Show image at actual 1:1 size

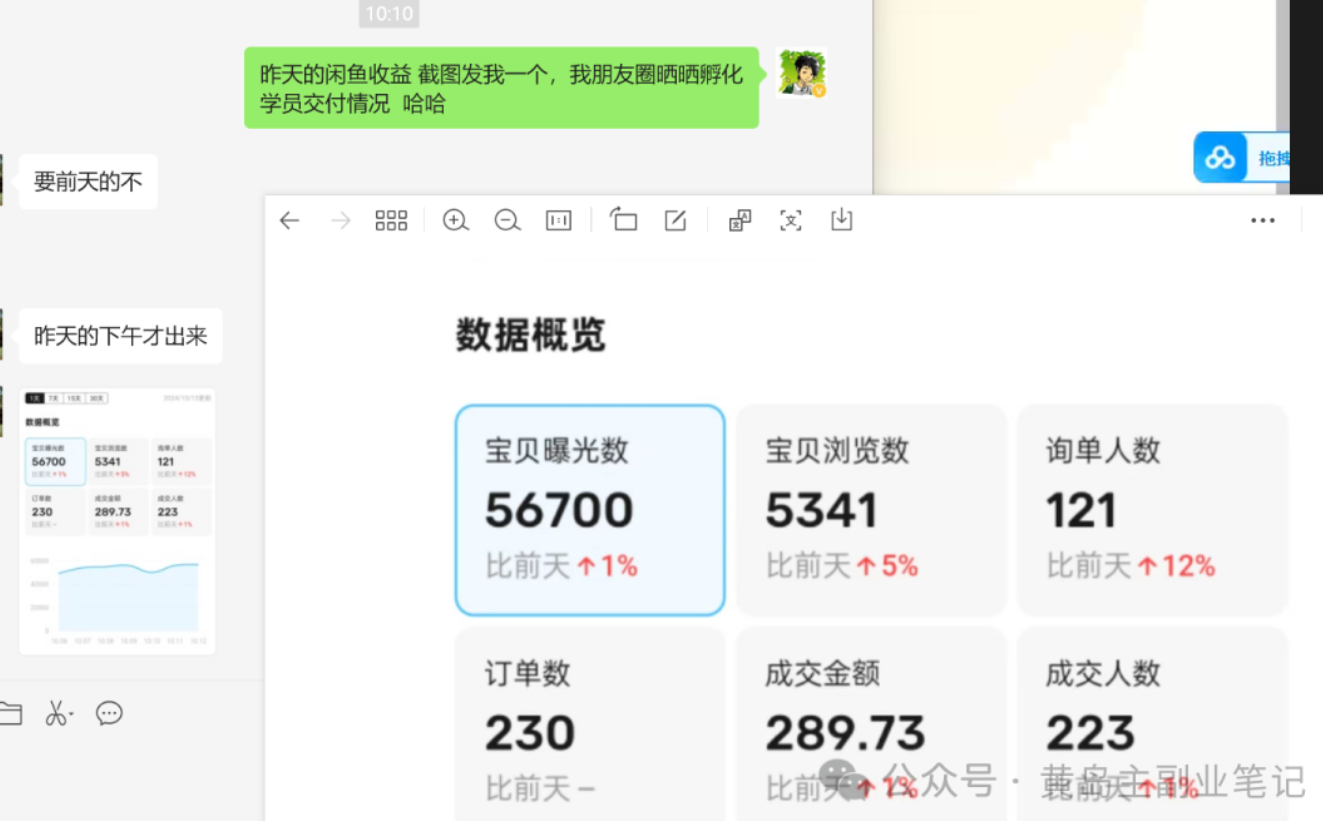click(x=559, y=221)
